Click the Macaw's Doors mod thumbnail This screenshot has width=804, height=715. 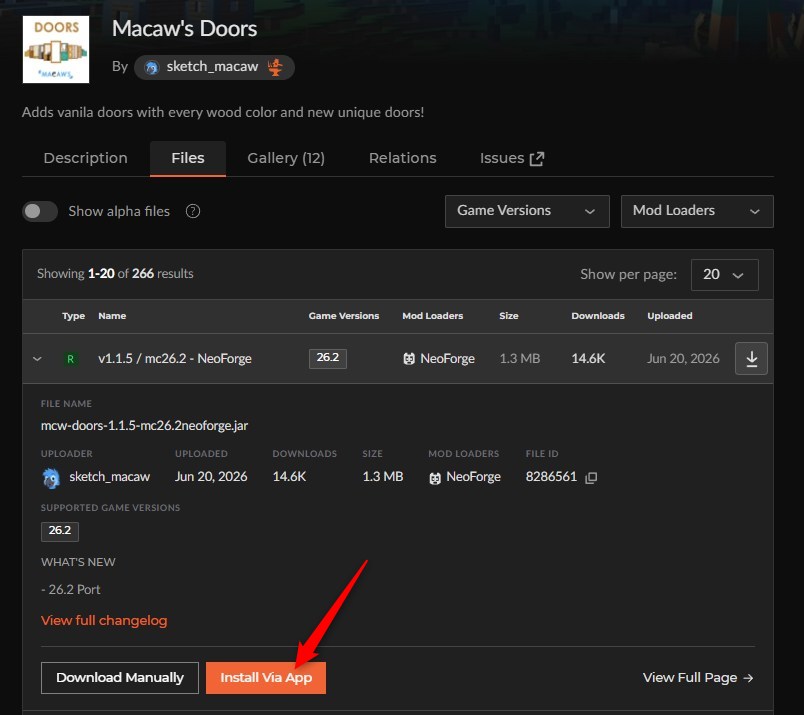[56, 49]
